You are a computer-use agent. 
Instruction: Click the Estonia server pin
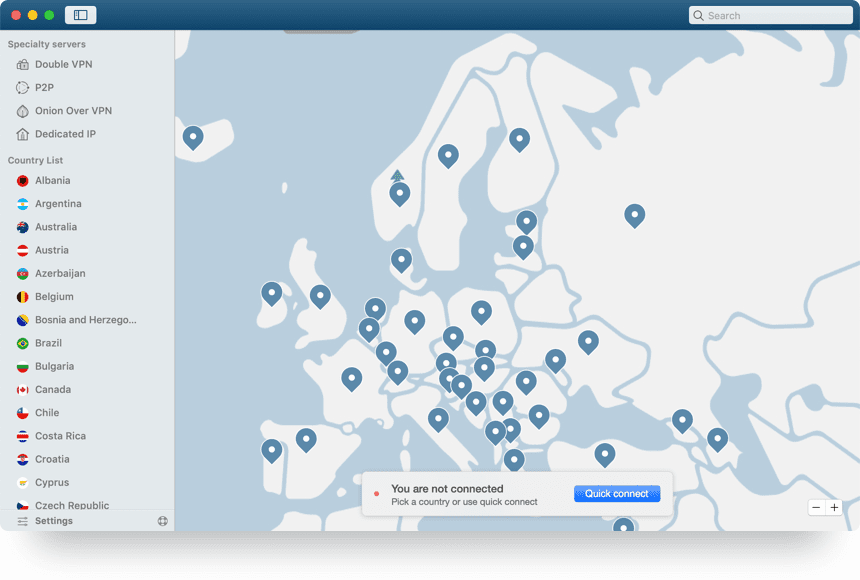point(527,222)
